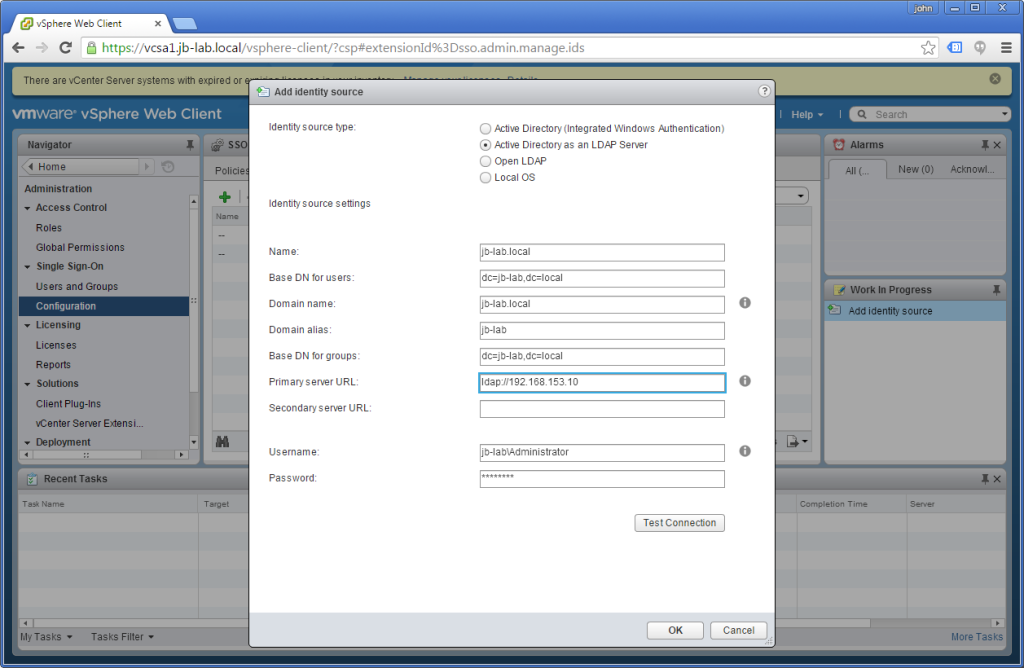Viewport: 1024px width, 668px height.
Task: Click the info icon beside Primary server URL
Action: coord(744,381)
